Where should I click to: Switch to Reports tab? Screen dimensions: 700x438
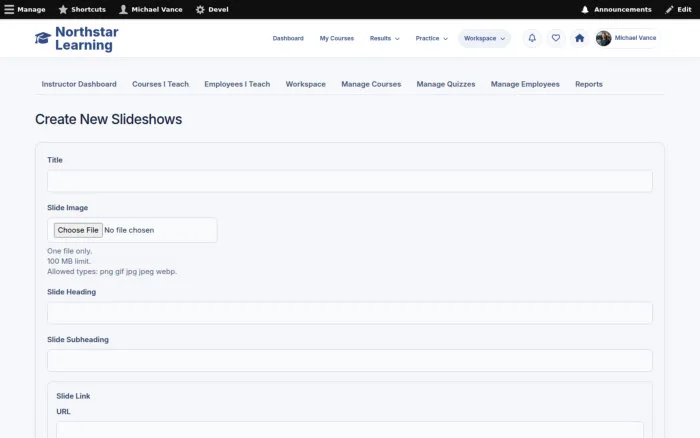click(x=588, y=84)
